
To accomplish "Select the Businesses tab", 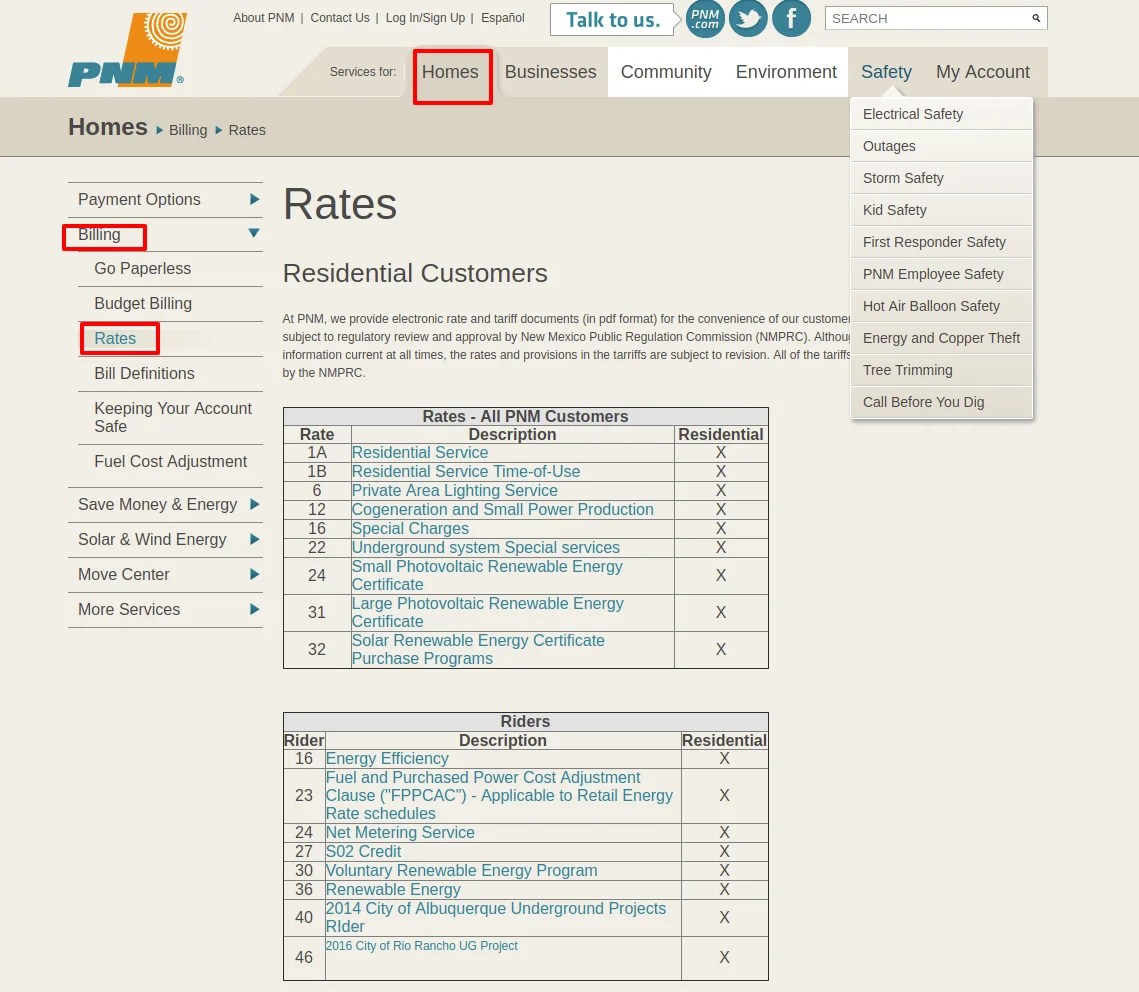I will [551, 72].
